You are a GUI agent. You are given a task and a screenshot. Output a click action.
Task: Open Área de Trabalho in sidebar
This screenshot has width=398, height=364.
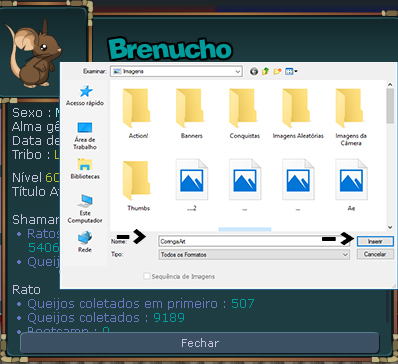coord(85,136)
